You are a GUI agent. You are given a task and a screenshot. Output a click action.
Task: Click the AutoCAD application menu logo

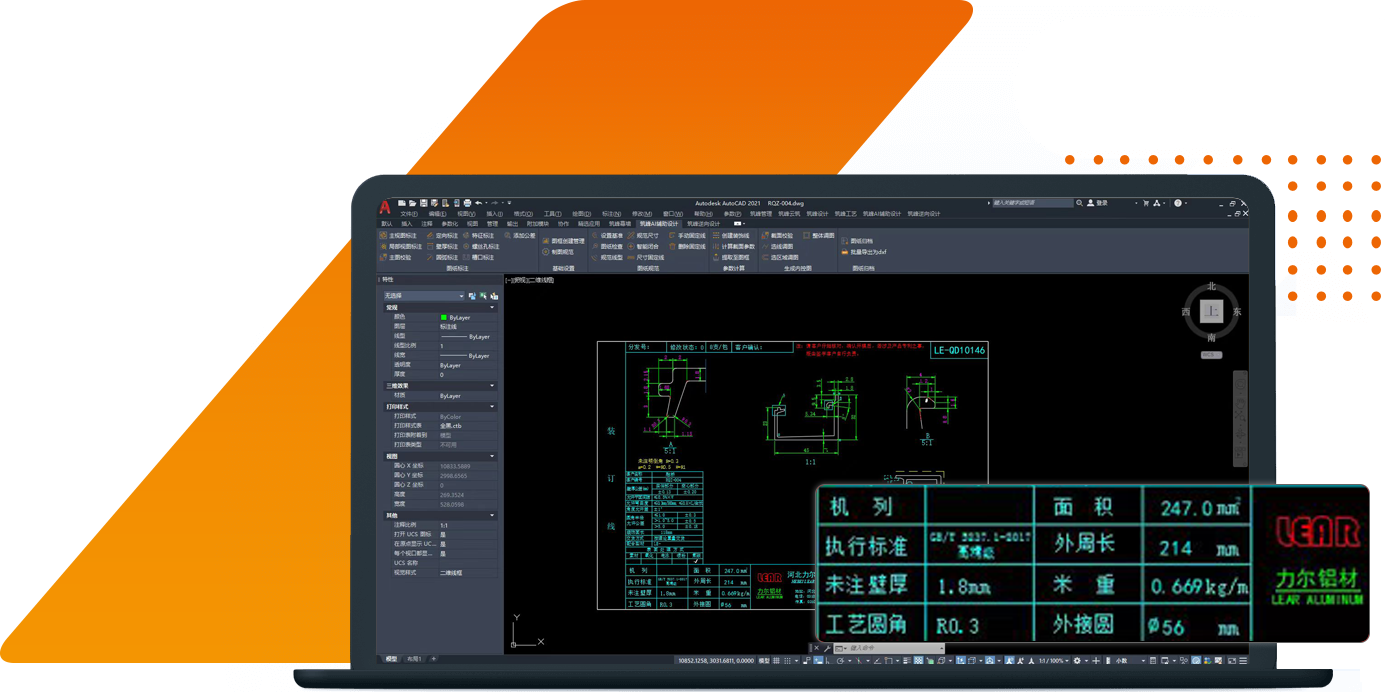(x=385, y=207)
